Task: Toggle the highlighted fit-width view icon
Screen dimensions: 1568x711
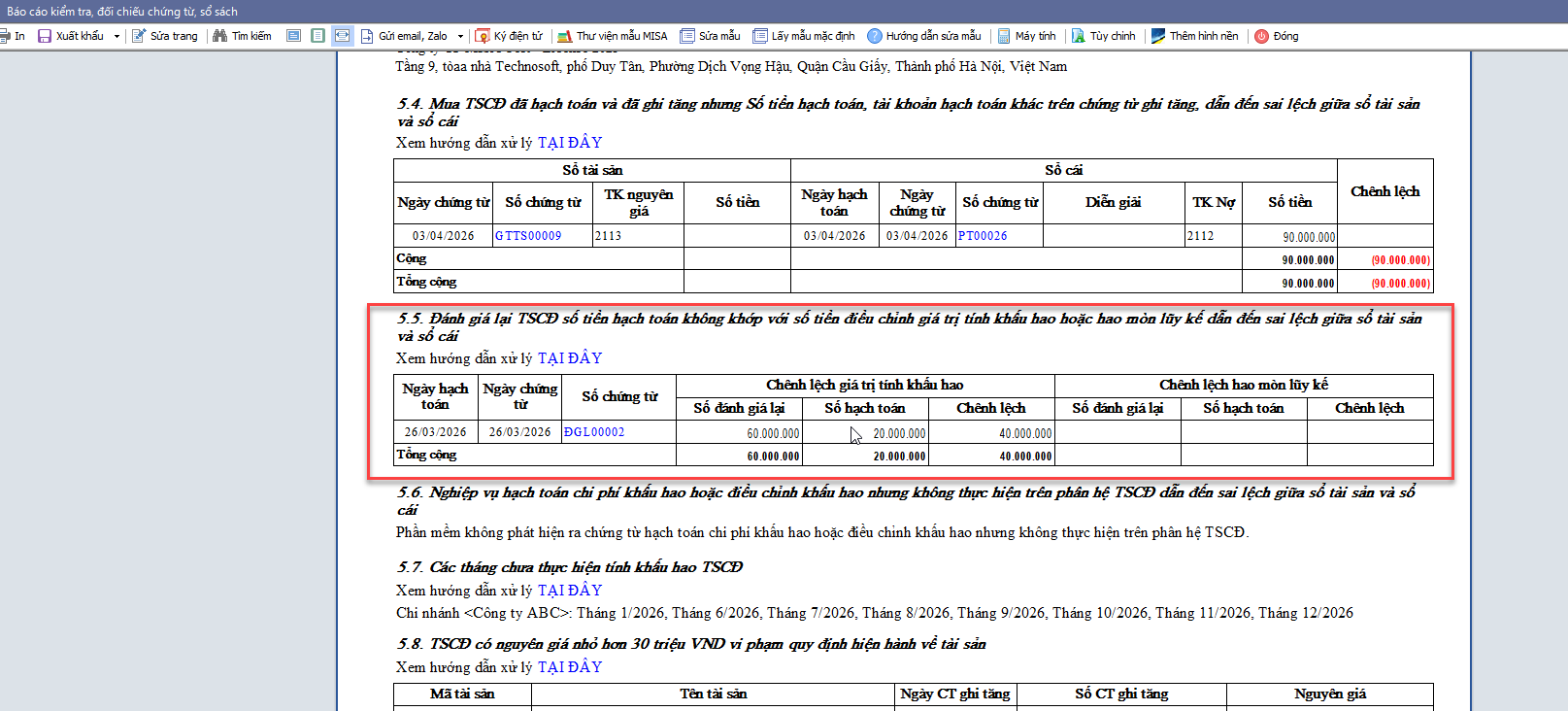Action: click(x=342, y=36)
